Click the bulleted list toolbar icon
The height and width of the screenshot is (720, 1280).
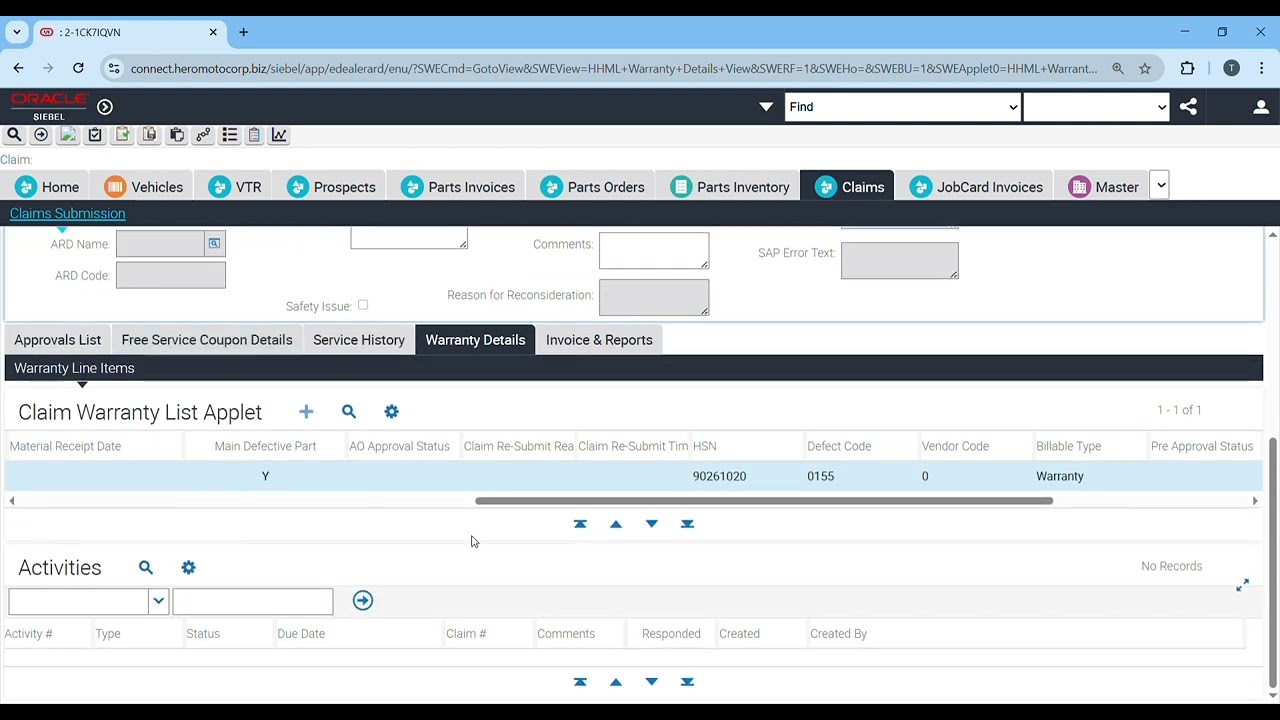click(229, 135)
